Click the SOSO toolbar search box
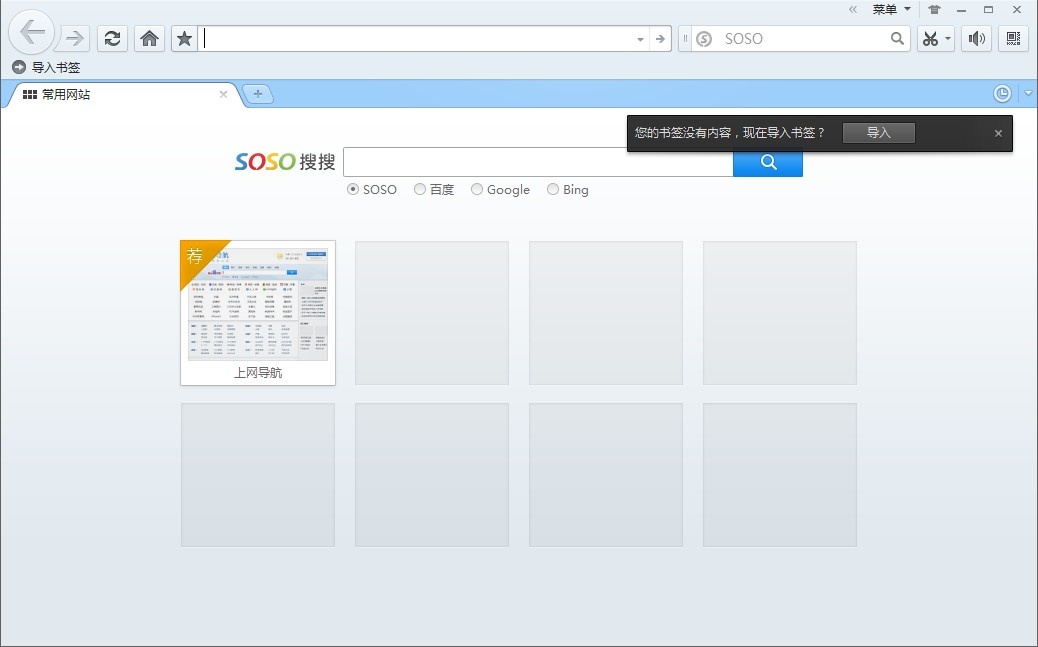 click(802, 39)
